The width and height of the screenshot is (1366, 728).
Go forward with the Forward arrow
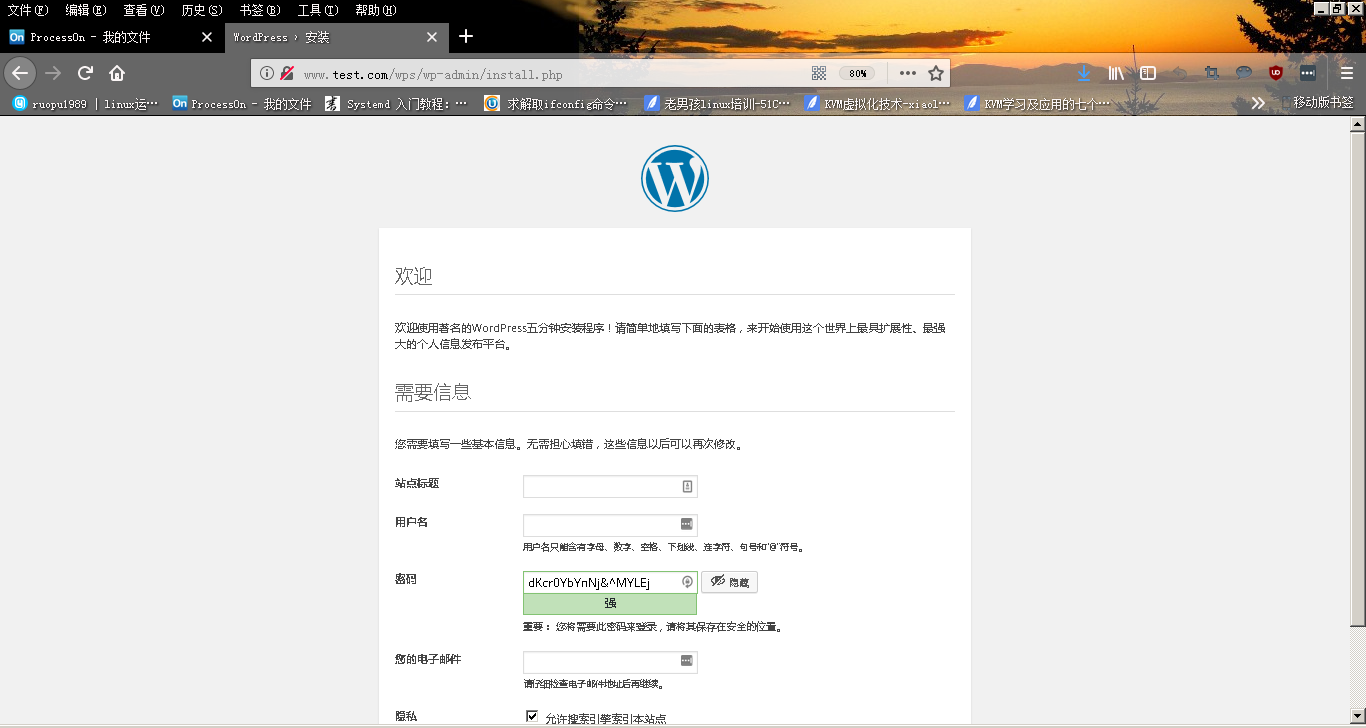(x=53, y=73)
